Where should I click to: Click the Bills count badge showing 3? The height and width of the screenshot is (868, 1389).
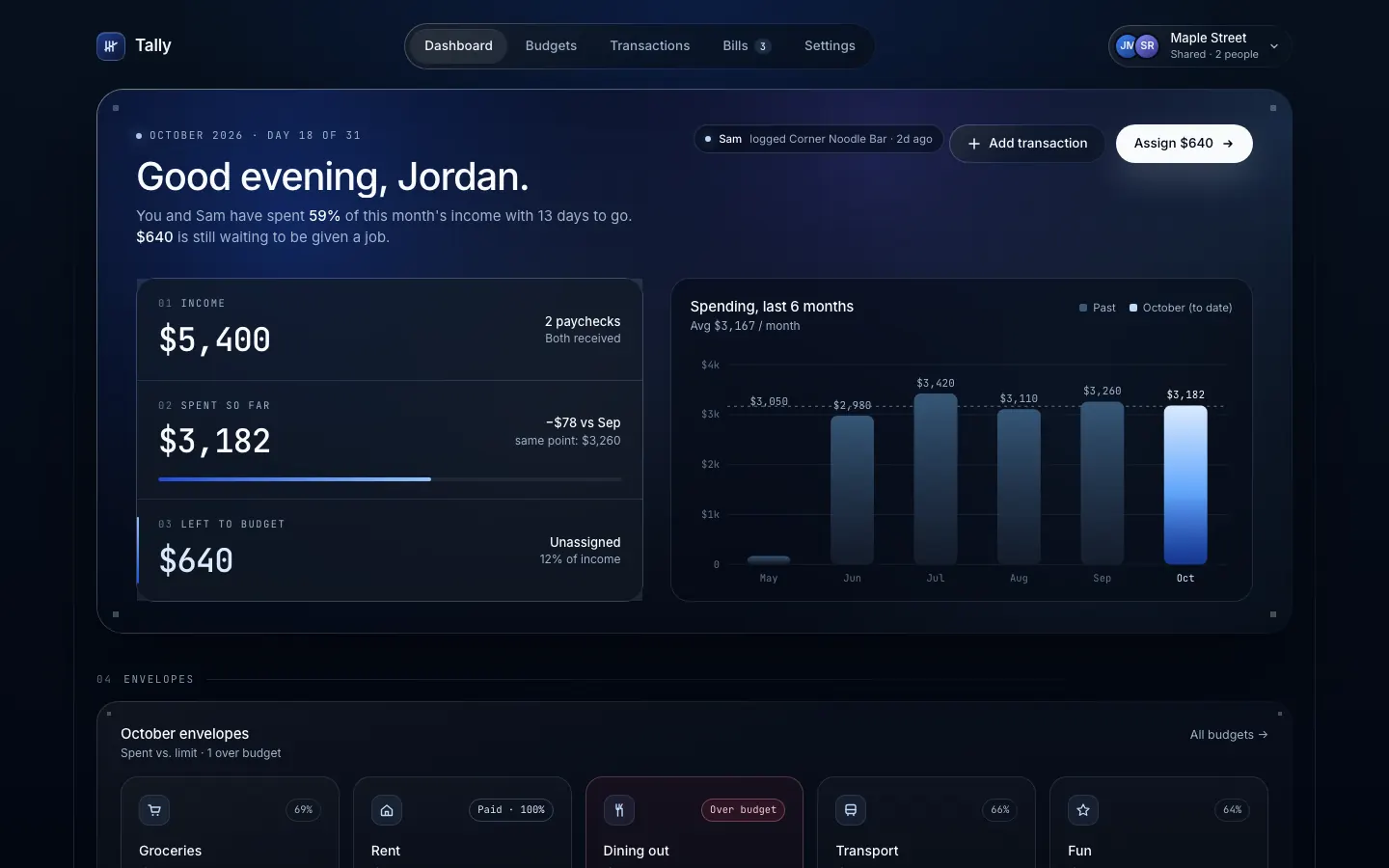coord(763,46)
